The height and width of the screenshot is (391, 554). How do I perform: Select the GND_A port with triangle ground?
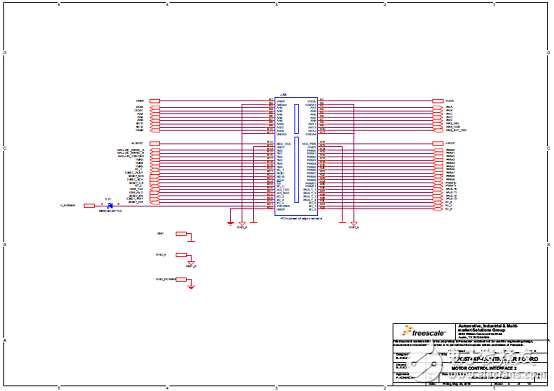(x=181, y=255)
